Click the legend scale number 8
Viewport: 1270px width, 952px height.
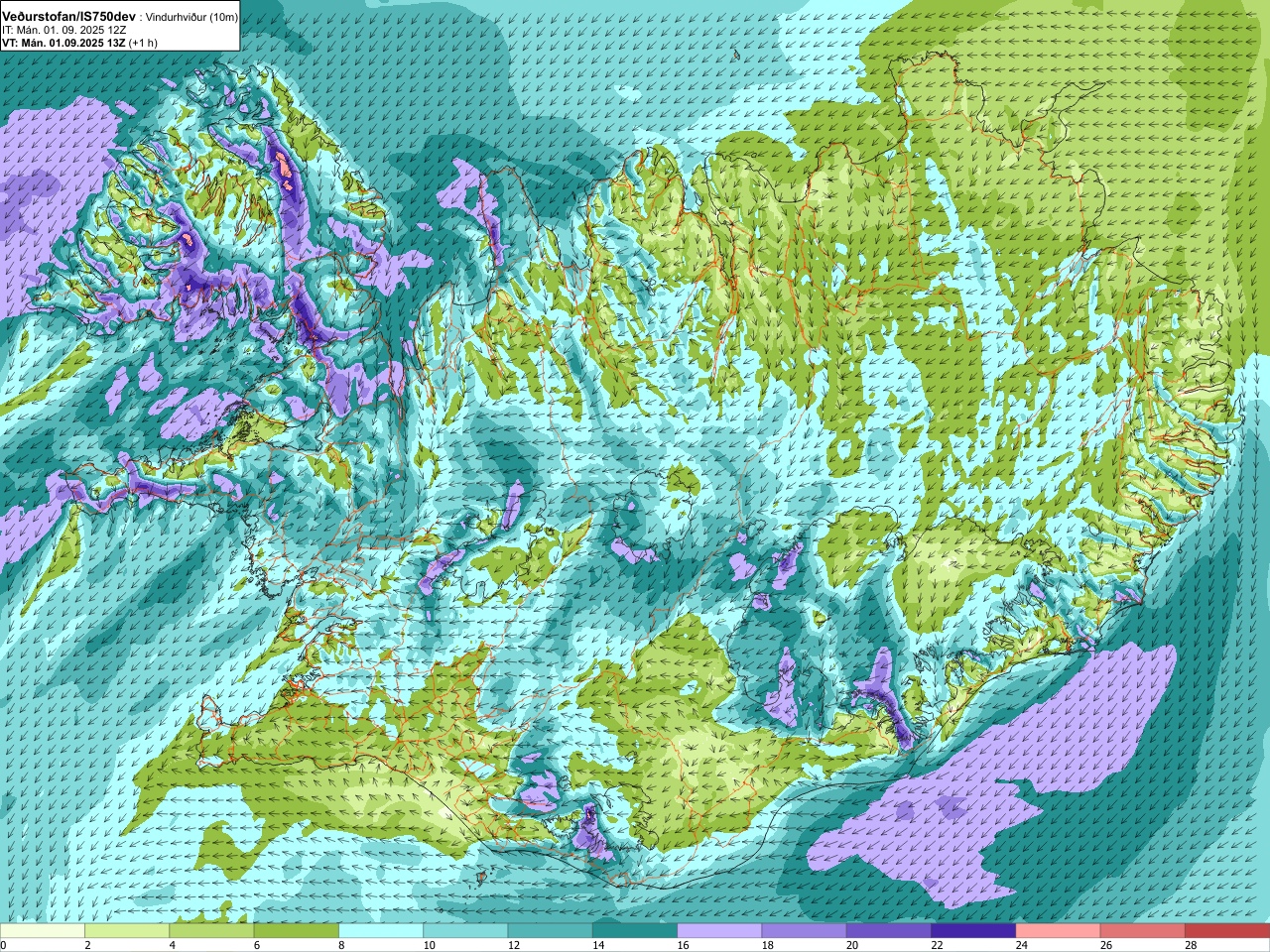click(x=341, y=945)
